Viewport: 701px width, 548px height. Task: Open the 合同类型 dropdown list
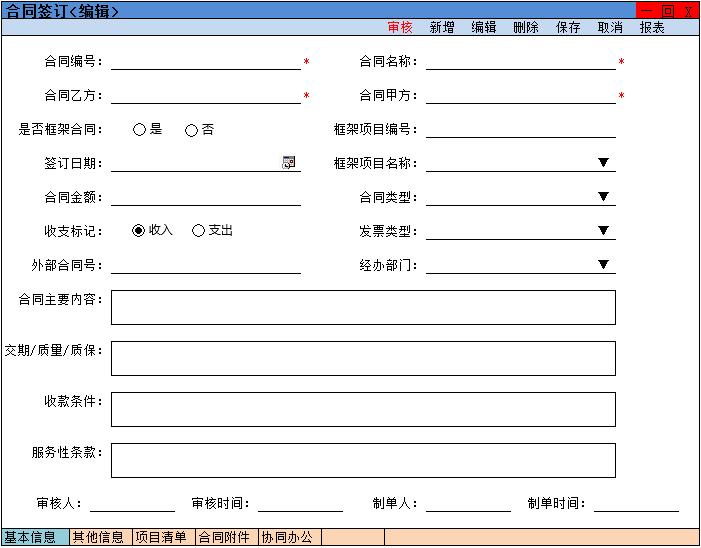603,197
